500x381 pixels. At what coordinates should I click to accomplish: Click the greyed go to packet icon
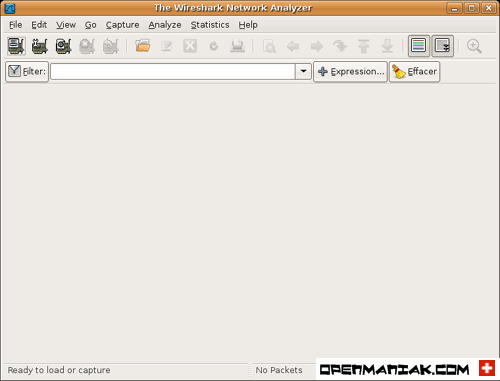[x=340, y=46]
